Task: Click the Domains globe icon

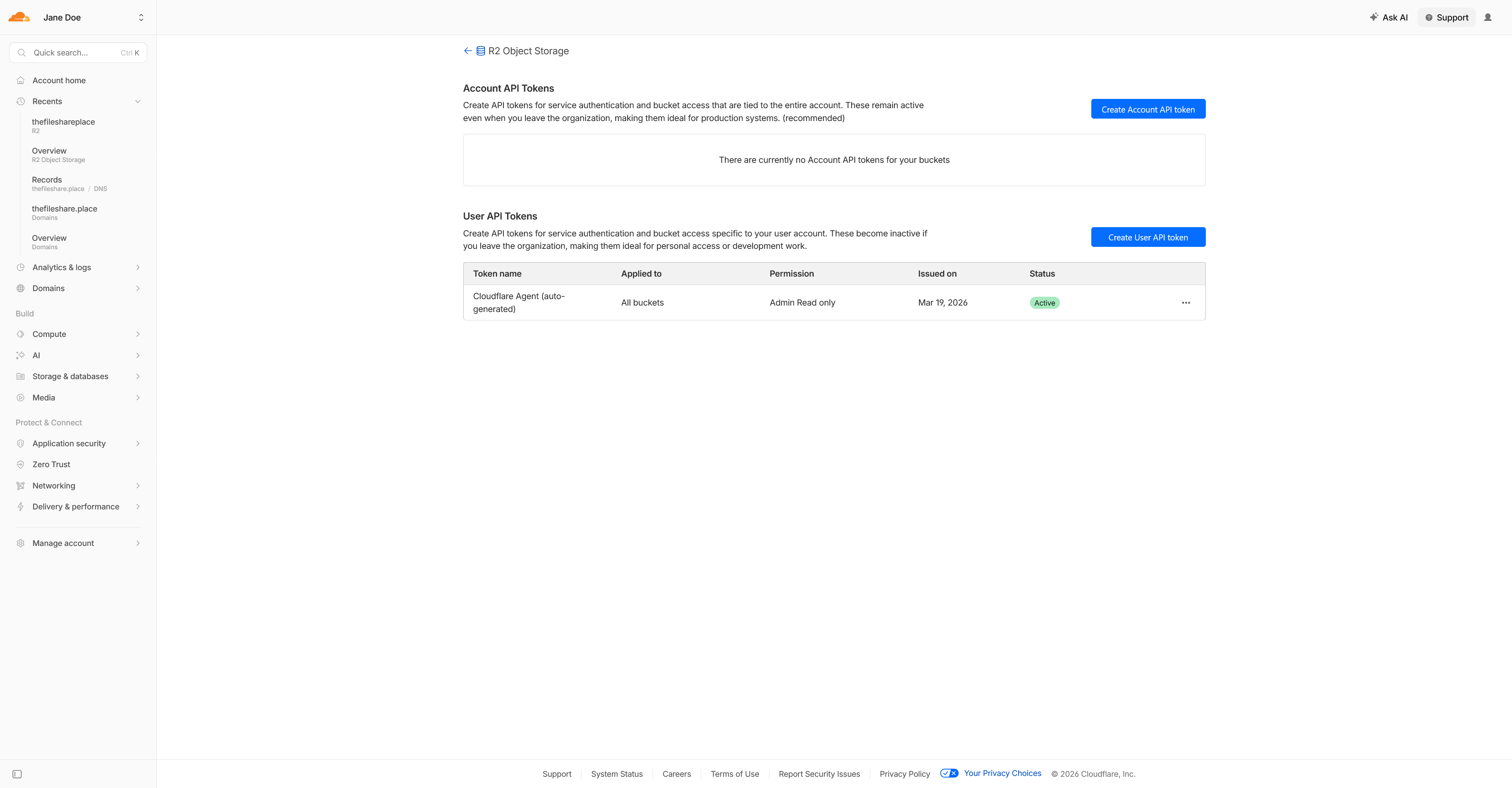Action: pos(20,288)
